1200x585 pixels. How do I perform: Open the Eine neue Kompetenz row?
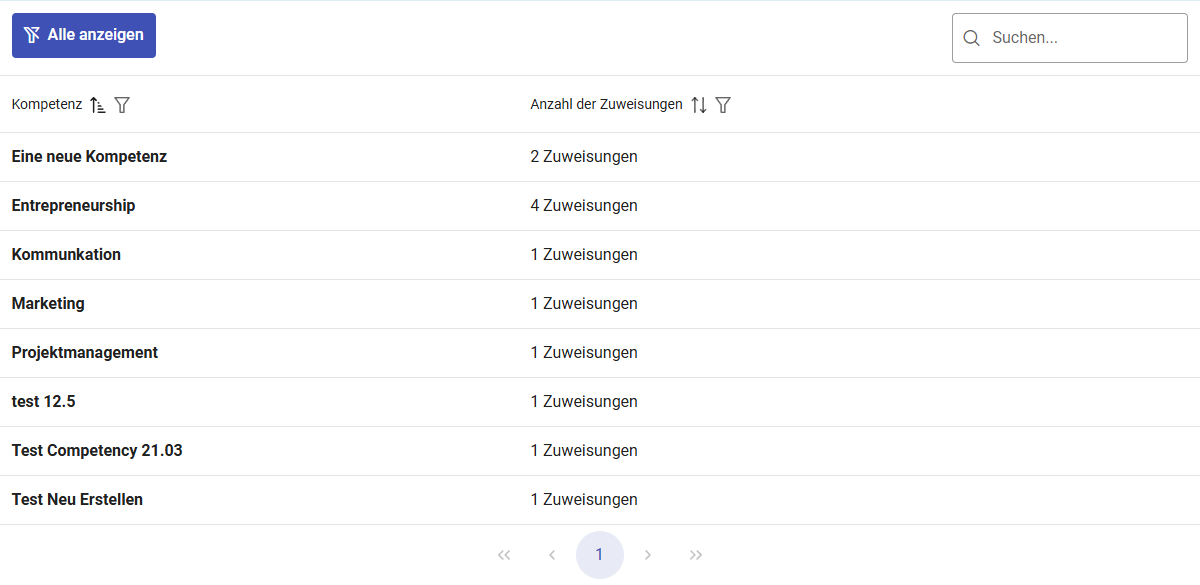click(x=89, y=157)
